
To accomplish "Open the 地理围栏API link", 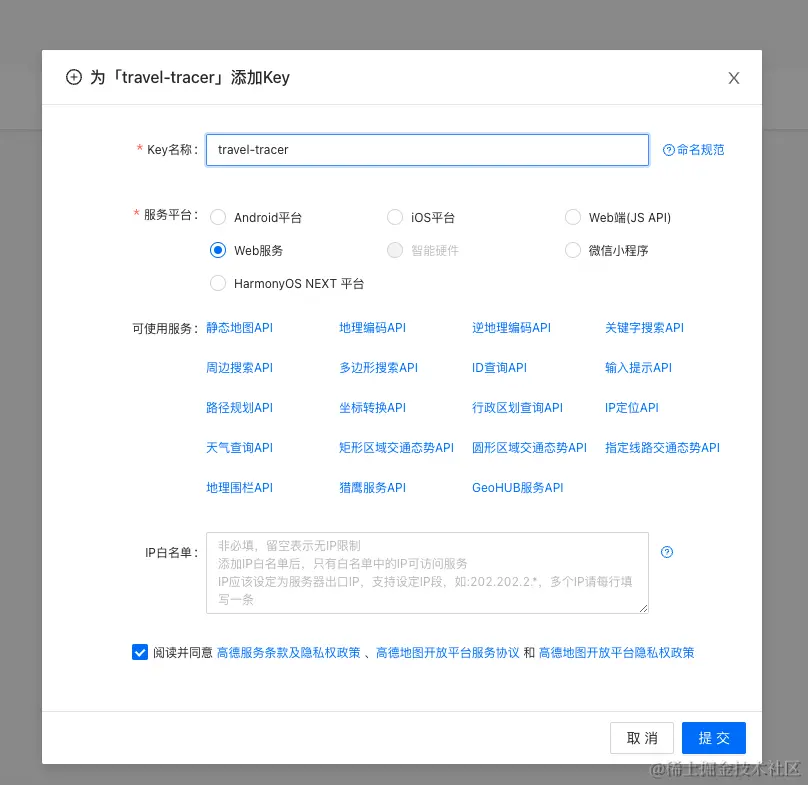I will [240, 488].
